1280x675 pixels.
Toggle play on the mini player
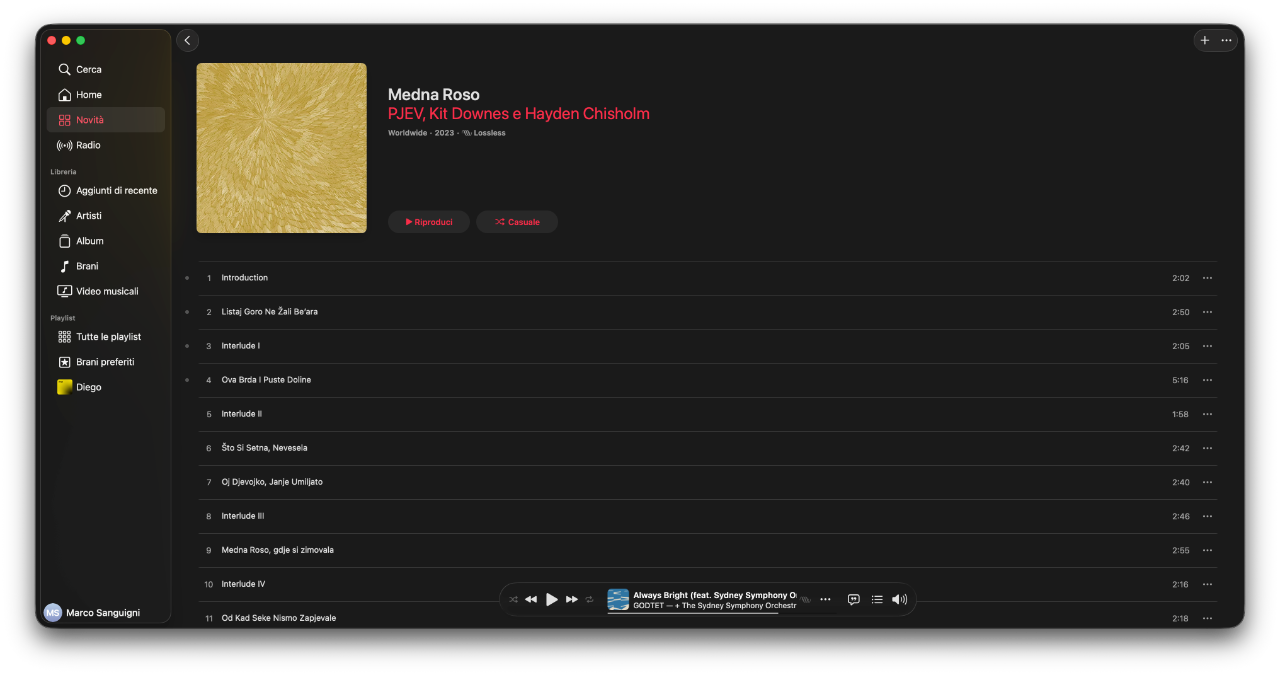pyautogui.click(x=552, y=599)
